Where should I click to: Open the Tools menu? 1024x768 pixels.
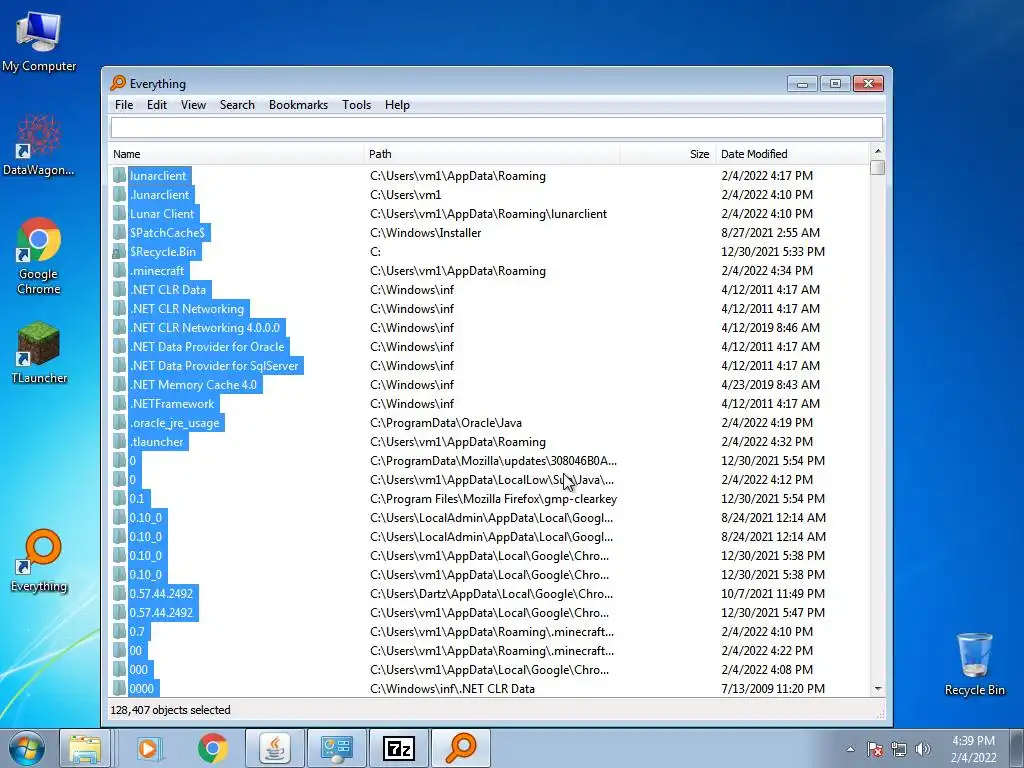(x=357, y=104)
